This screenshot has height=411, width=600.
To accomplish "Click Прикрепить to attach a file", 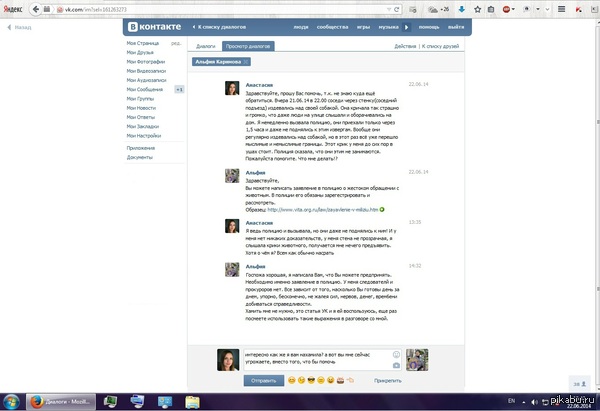I will [388, 380].
